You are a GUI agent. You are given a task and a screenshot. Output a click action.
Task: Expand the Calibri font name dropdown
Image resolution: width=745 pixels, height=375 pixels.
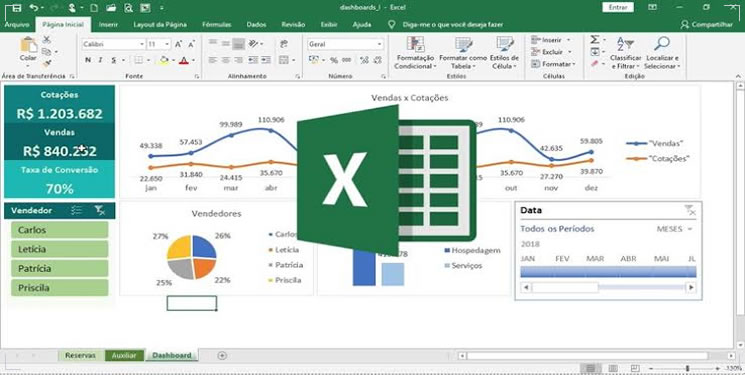click(x=142, y=44)
